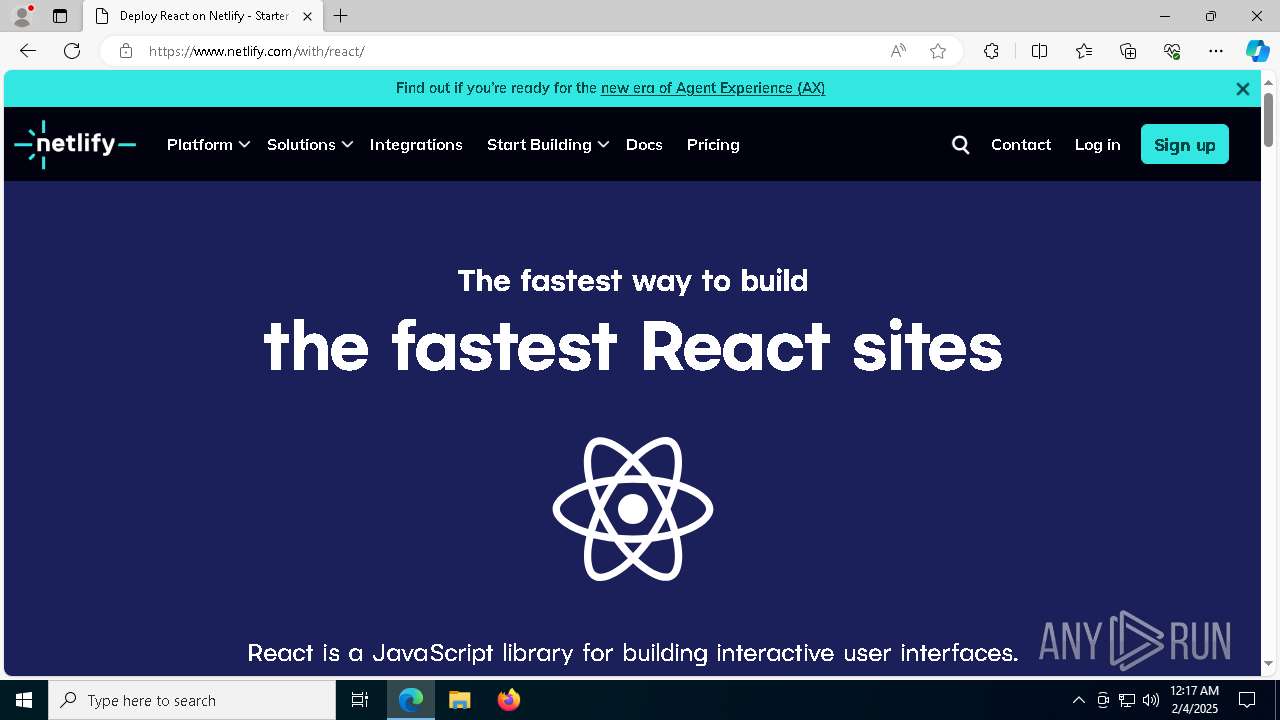Open File Explorer from taskbar
Image resolution: width=1280 pixels, height=720 pixels.
460,700
